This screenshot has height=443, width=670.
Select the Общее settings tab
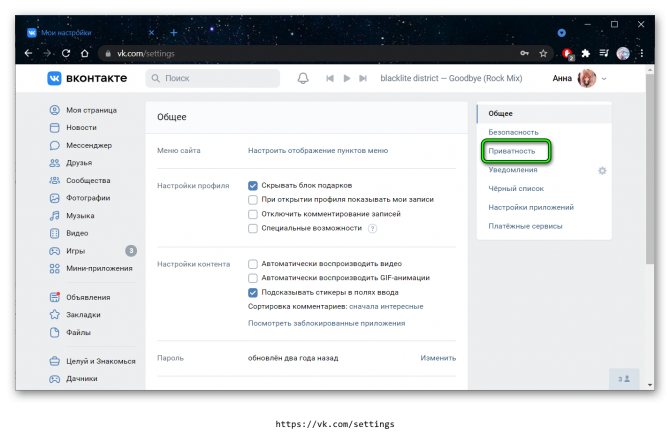(544, 113)
